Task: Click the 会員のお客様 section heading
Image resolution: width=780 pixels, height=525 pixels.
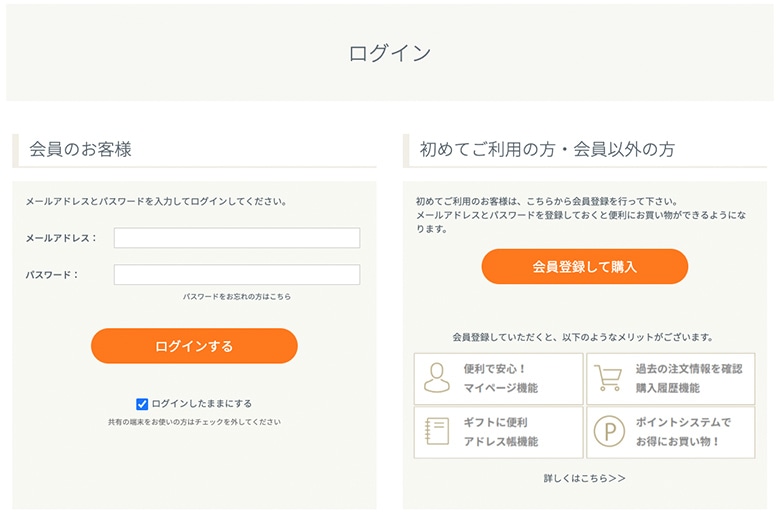Action: (80, 149)
